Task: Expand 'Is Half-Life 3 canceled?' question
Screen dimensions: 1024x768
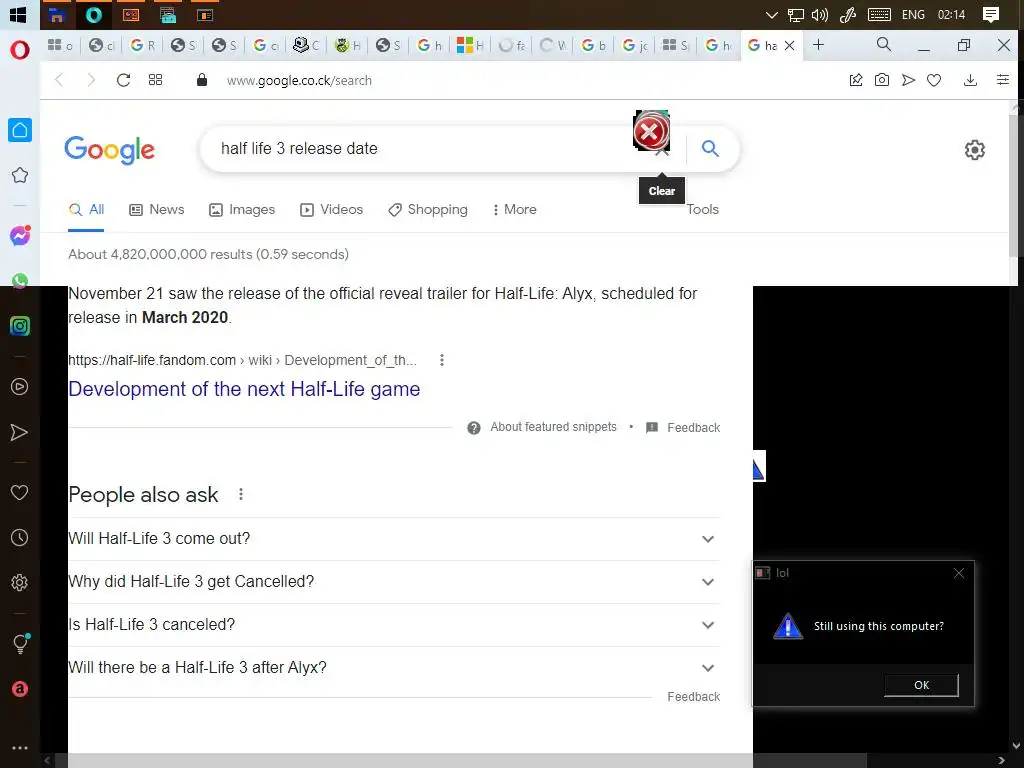Action: tap(394, 625)
